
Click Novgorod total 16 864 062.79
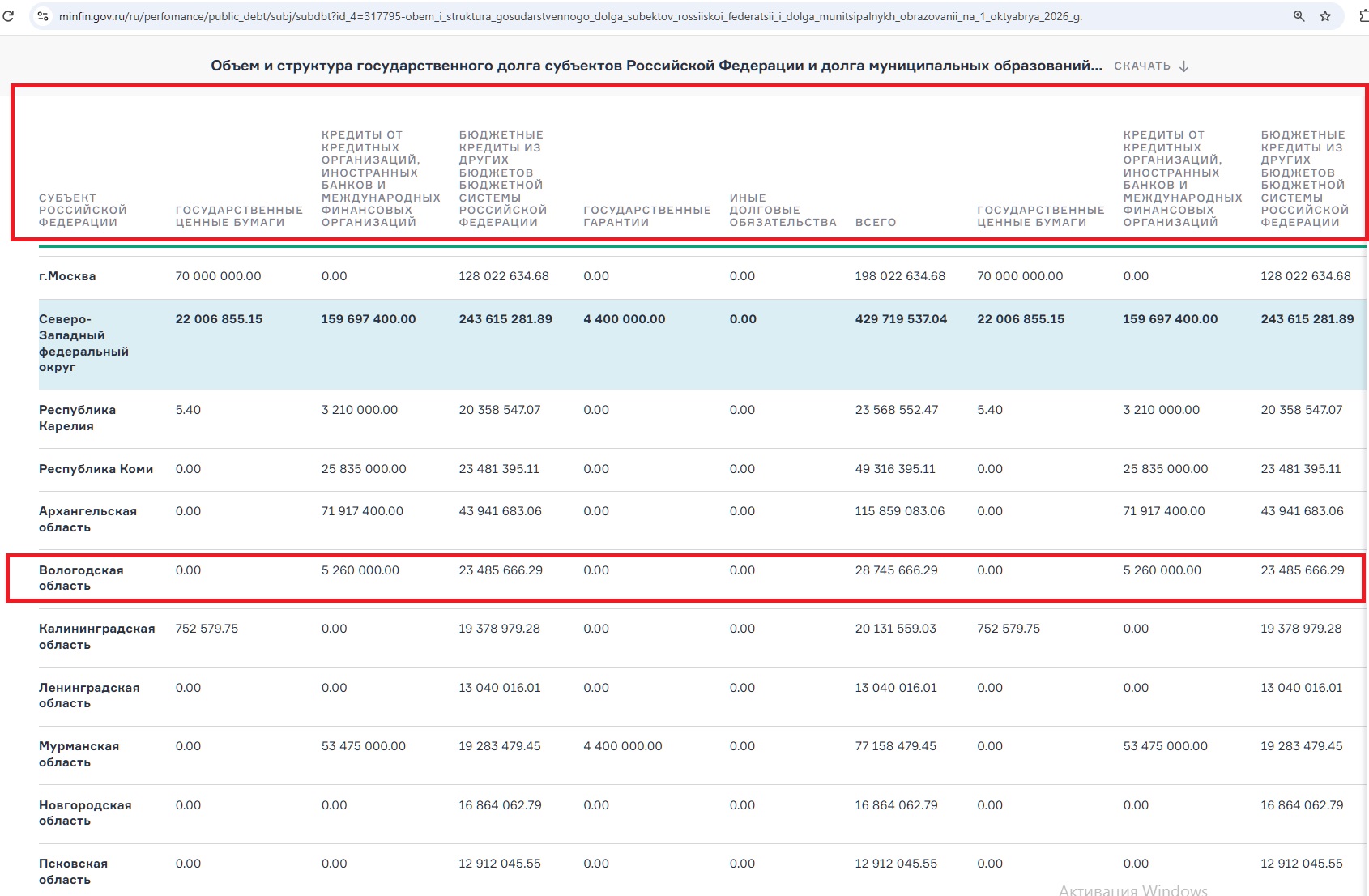coord(896,805)
